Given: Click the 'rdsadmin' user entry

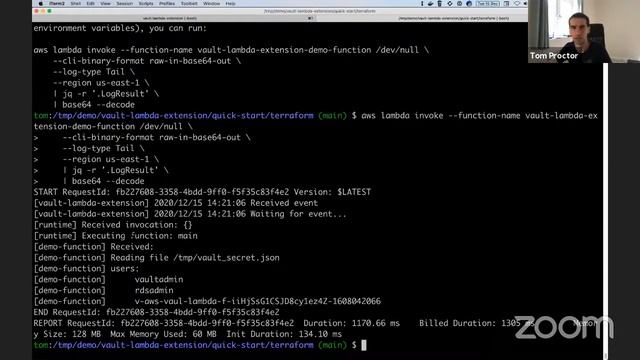Looking at the screenshot, I should [x=154, y=291].
